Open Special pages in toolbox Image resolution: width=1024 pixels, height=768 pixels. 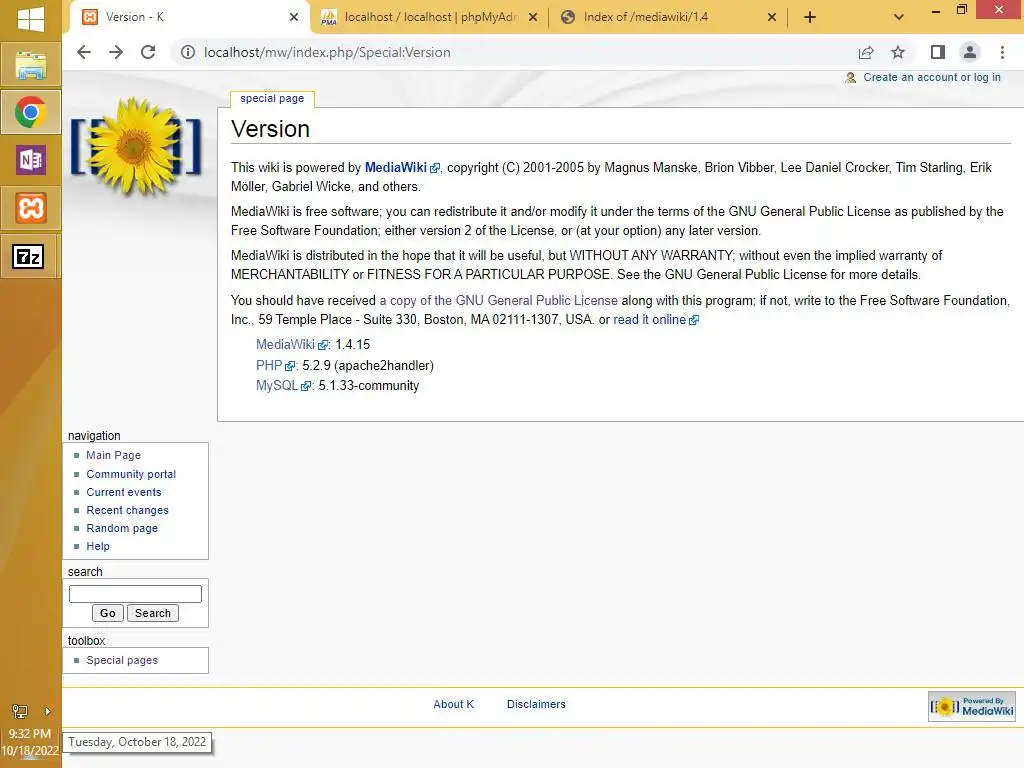(122, 660)
